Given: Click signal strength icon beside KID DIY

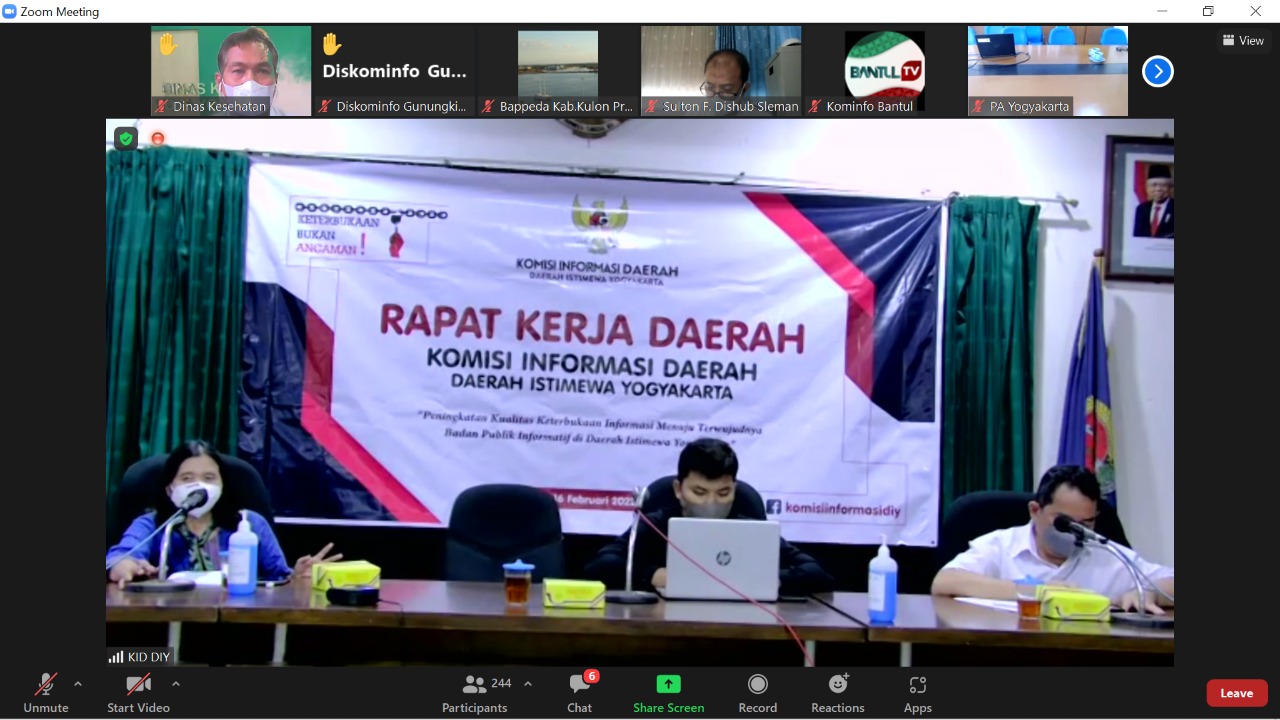Looking at the screenshot, I should pos(117,657).
